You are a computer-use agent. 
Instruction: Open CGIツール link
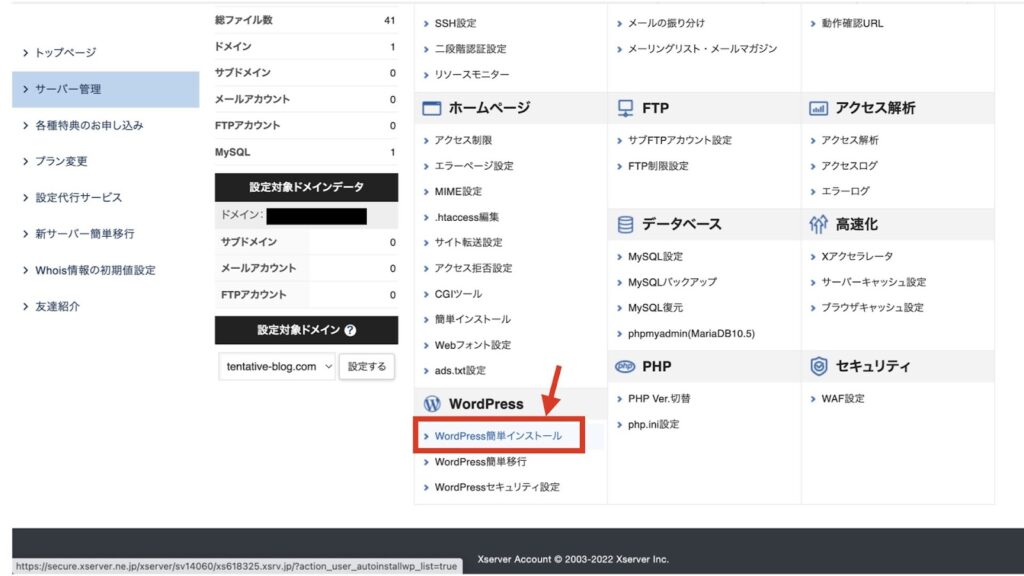point(458,294)
